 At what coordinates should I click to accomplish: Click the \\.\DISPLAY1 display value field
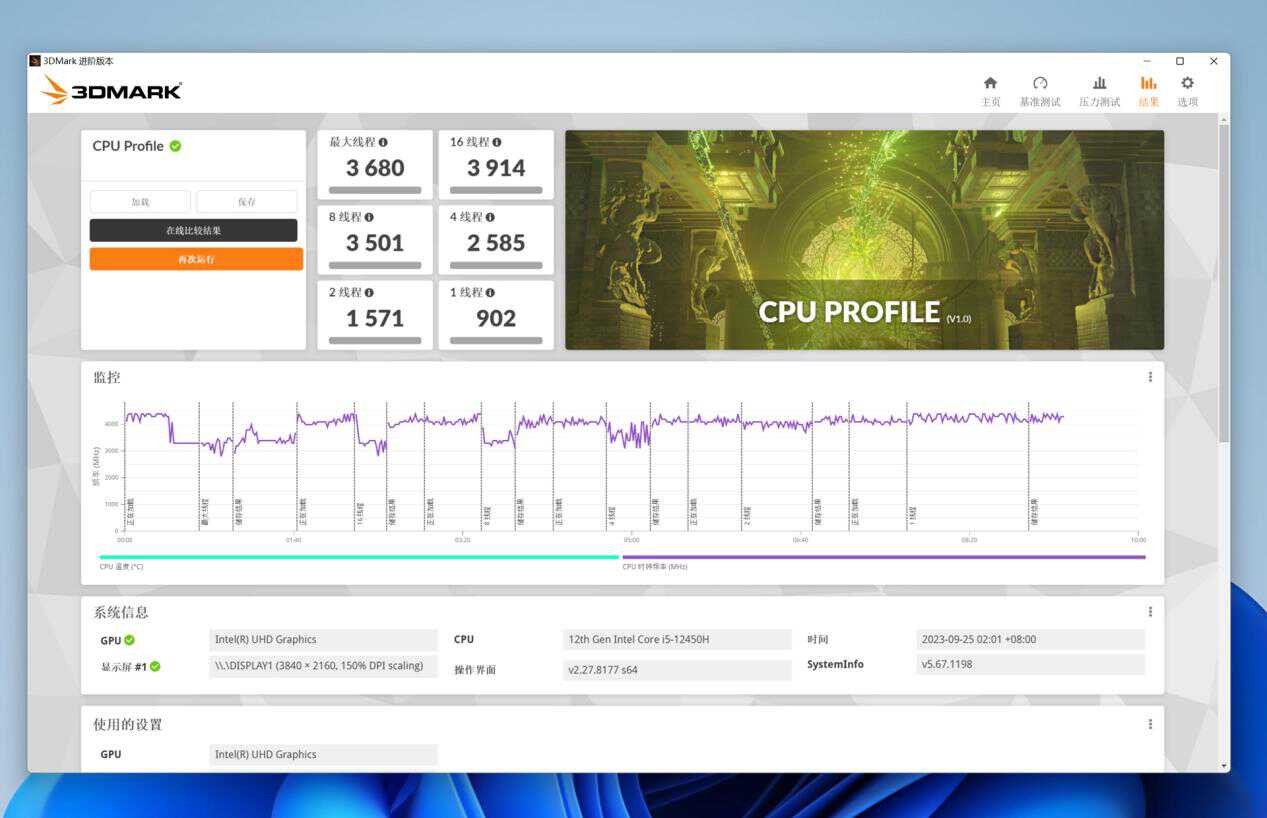point(323,666)
